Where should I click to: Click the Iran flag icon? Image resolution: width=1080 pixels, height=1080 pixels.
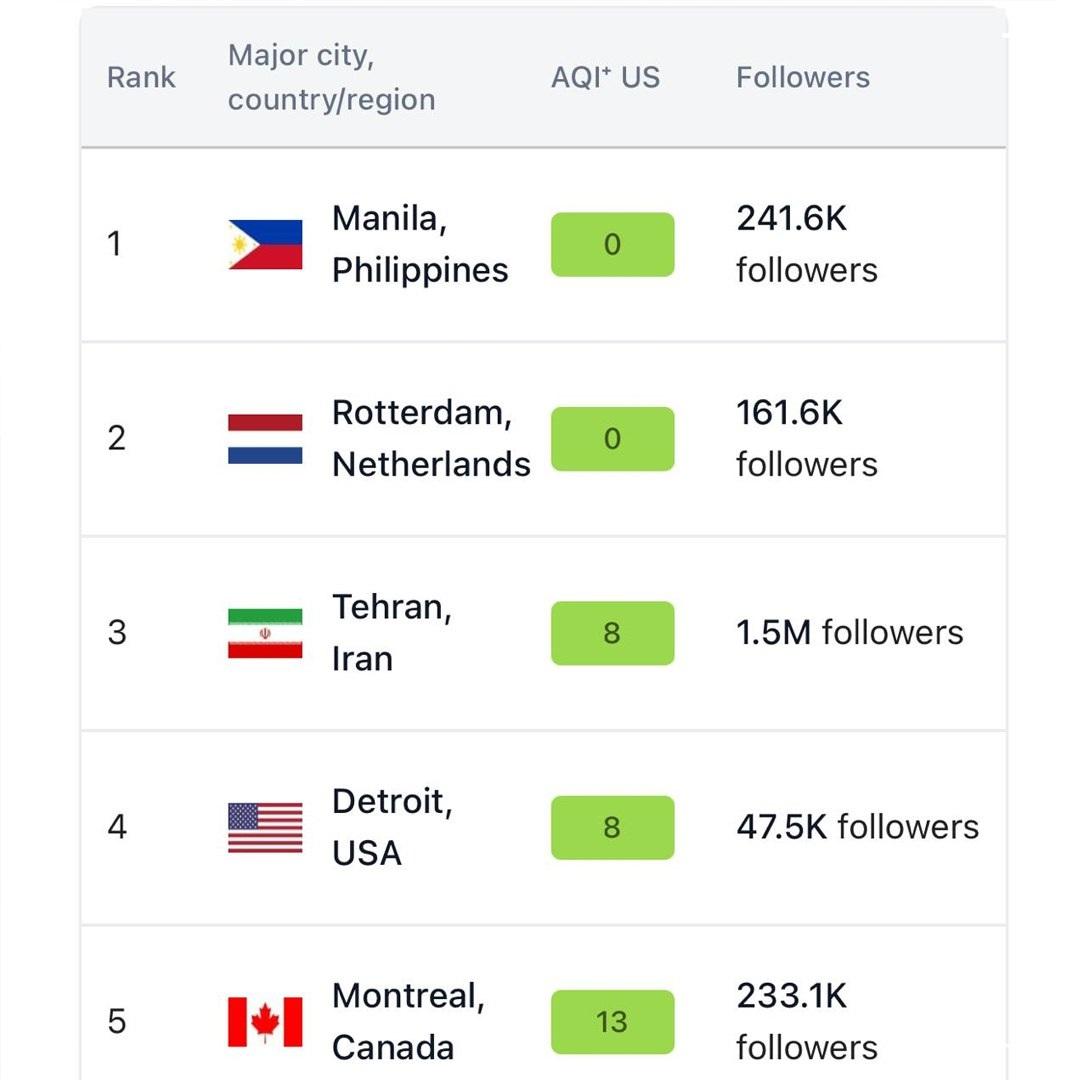coord(266,632)
